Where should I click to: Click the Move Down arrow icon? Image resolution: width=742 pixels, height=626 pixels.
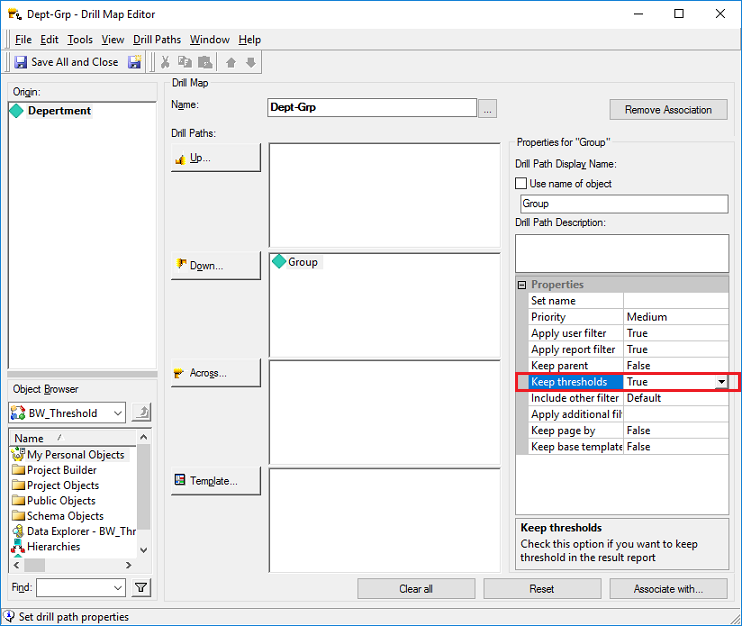[251, 62]
